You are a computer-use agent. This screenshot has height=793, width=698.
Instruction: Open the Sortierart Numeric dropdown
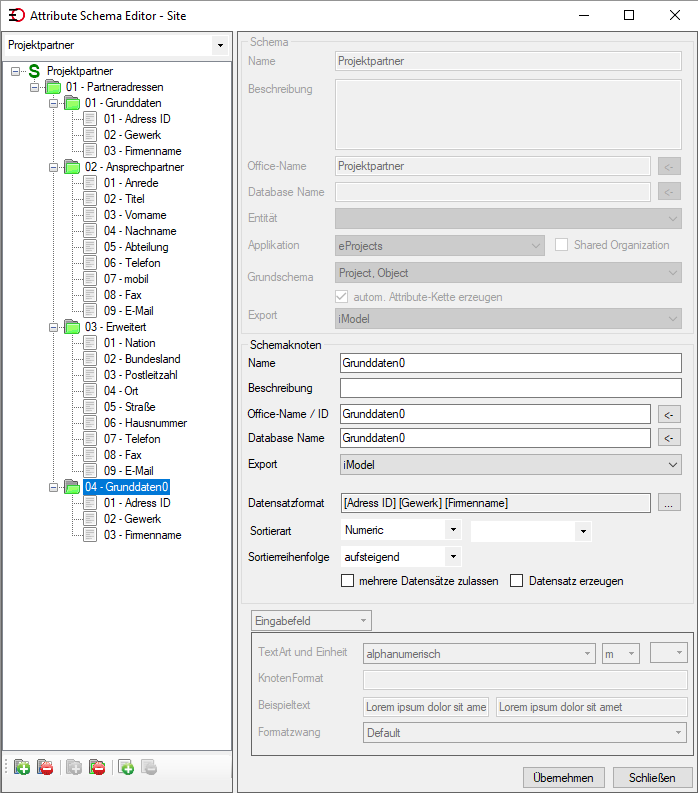click(453, 530)
